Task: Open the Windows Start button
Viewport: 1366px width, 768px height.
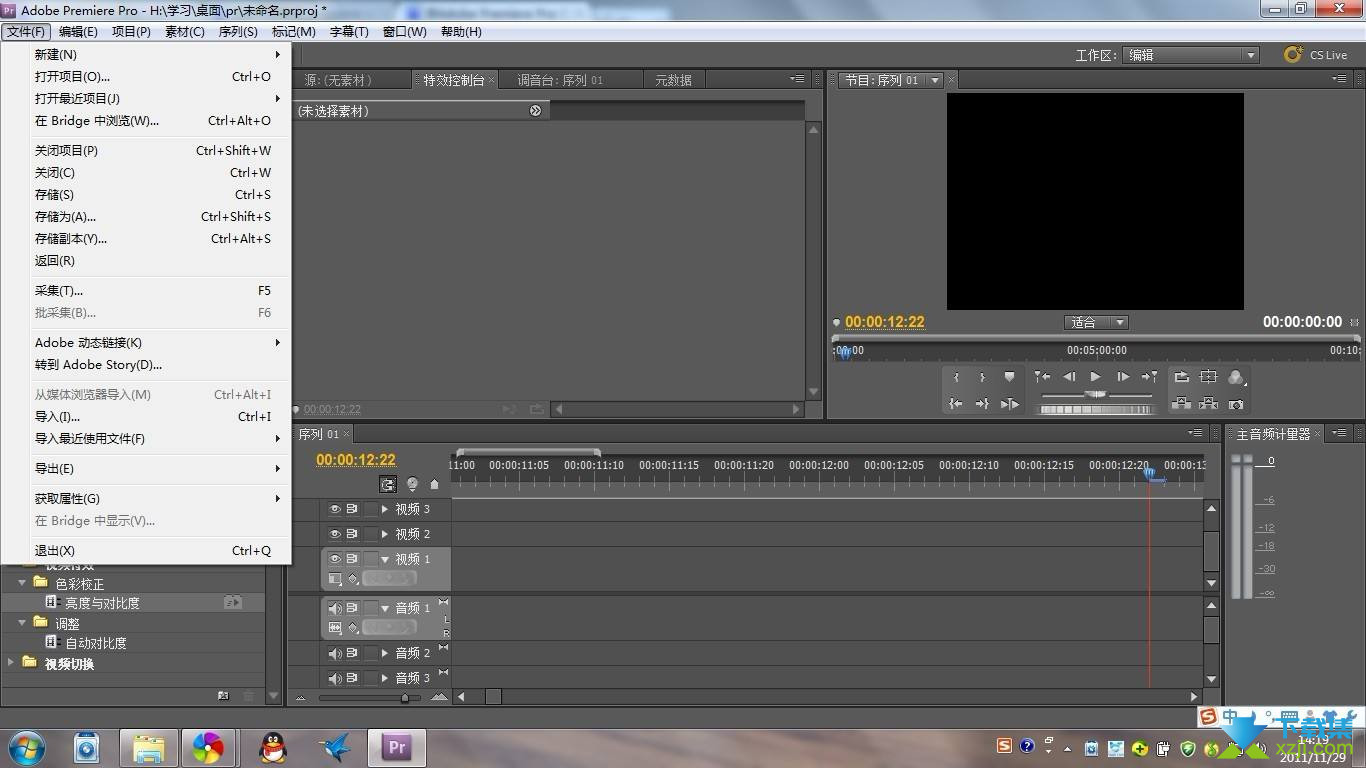Action: pos(27,746)
